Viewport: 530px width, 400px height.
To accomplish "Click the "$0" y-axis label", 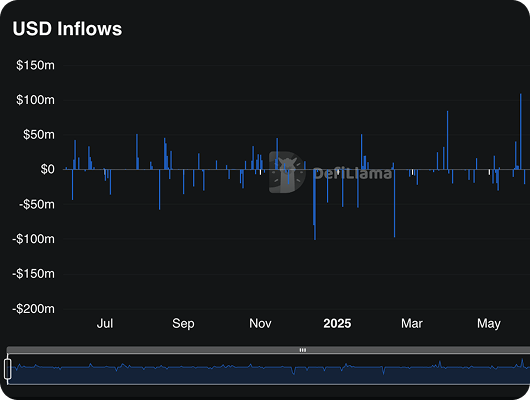I will point(47,169).
